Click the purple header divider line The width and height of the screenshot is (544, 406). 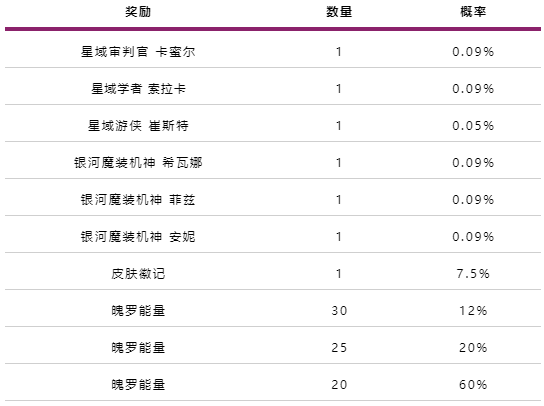pos(273,29)
